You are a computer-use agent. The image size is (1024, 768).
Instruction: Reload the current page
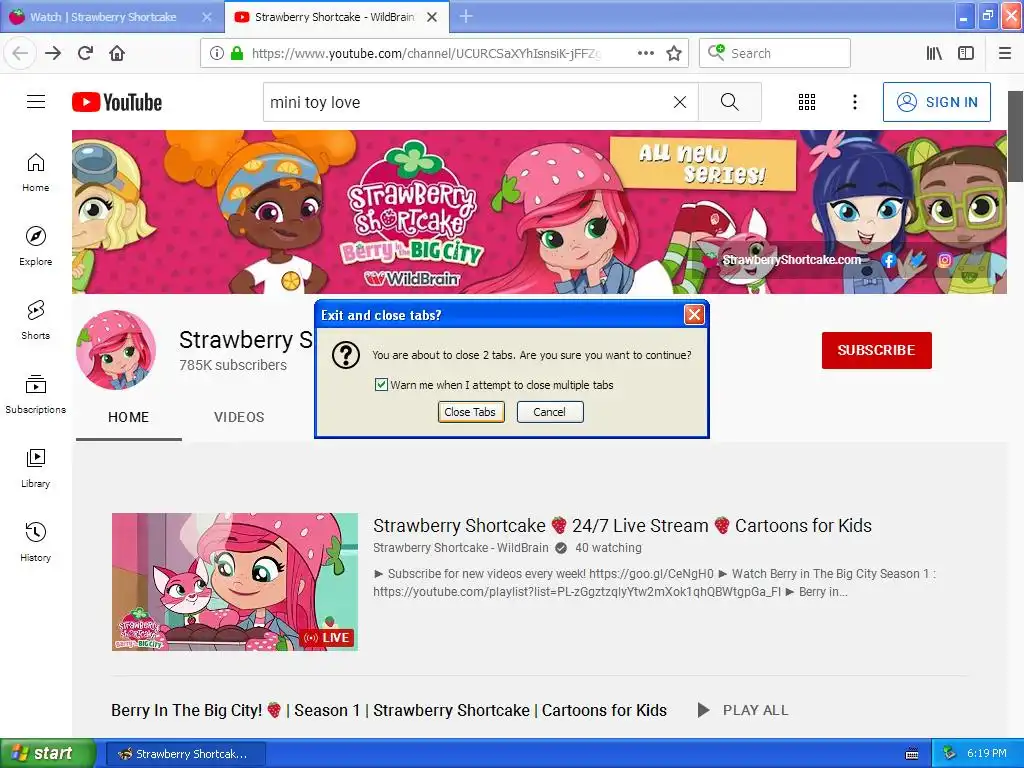click(x=85, y=53)
